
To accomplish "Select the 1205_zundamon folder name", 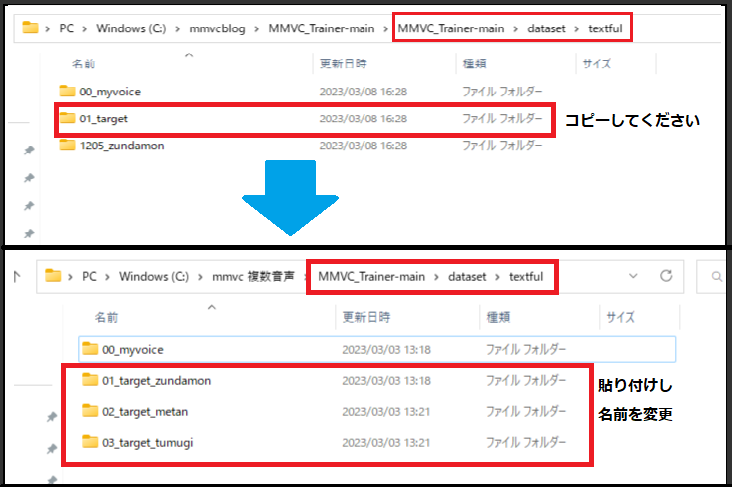I will tap(122, 145).
